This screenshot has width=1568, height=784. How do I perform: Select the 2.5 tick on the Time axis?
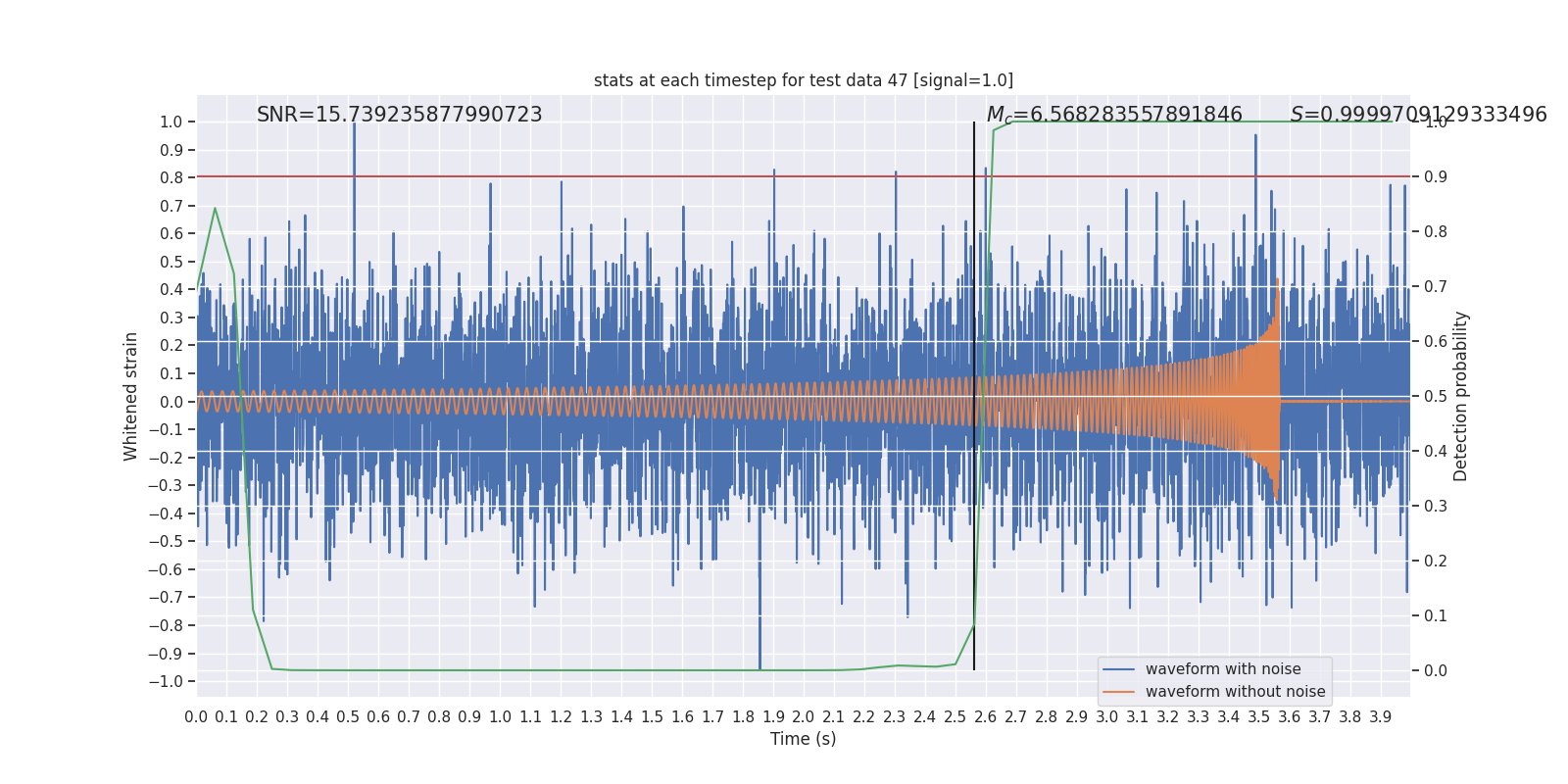point(955,717)
